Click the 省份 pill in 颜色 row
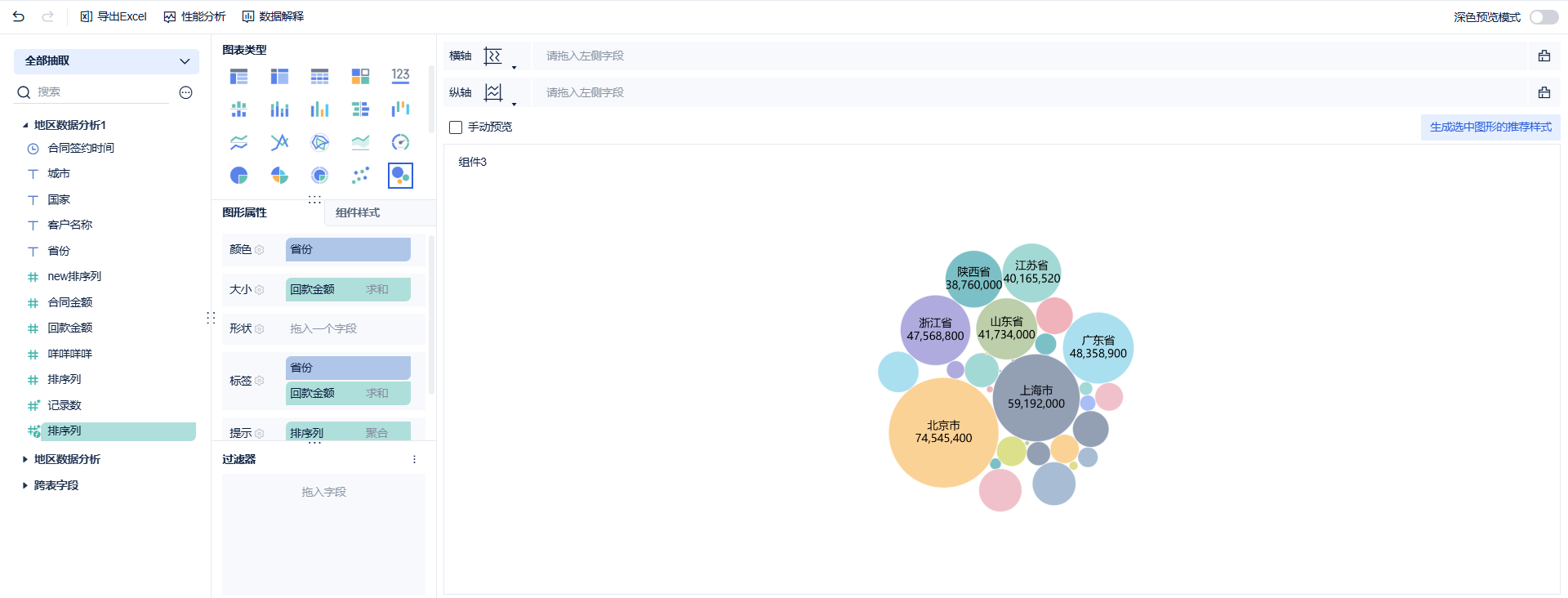Screen dimensions: 1568x598 [348, 250]
